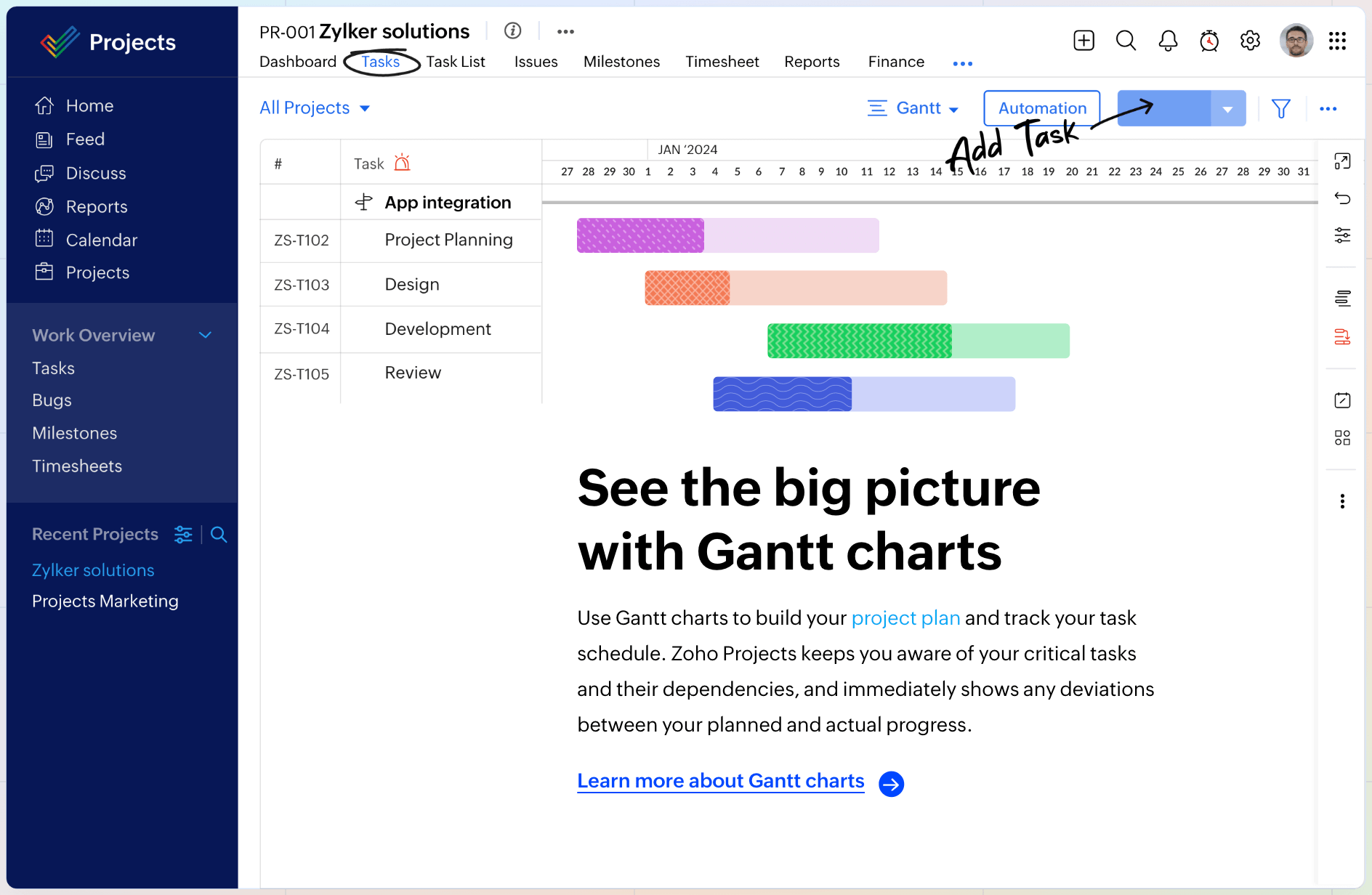Search recent projects magnifier icon
Screen dimensions: 1372x895
tap(219, 535)
